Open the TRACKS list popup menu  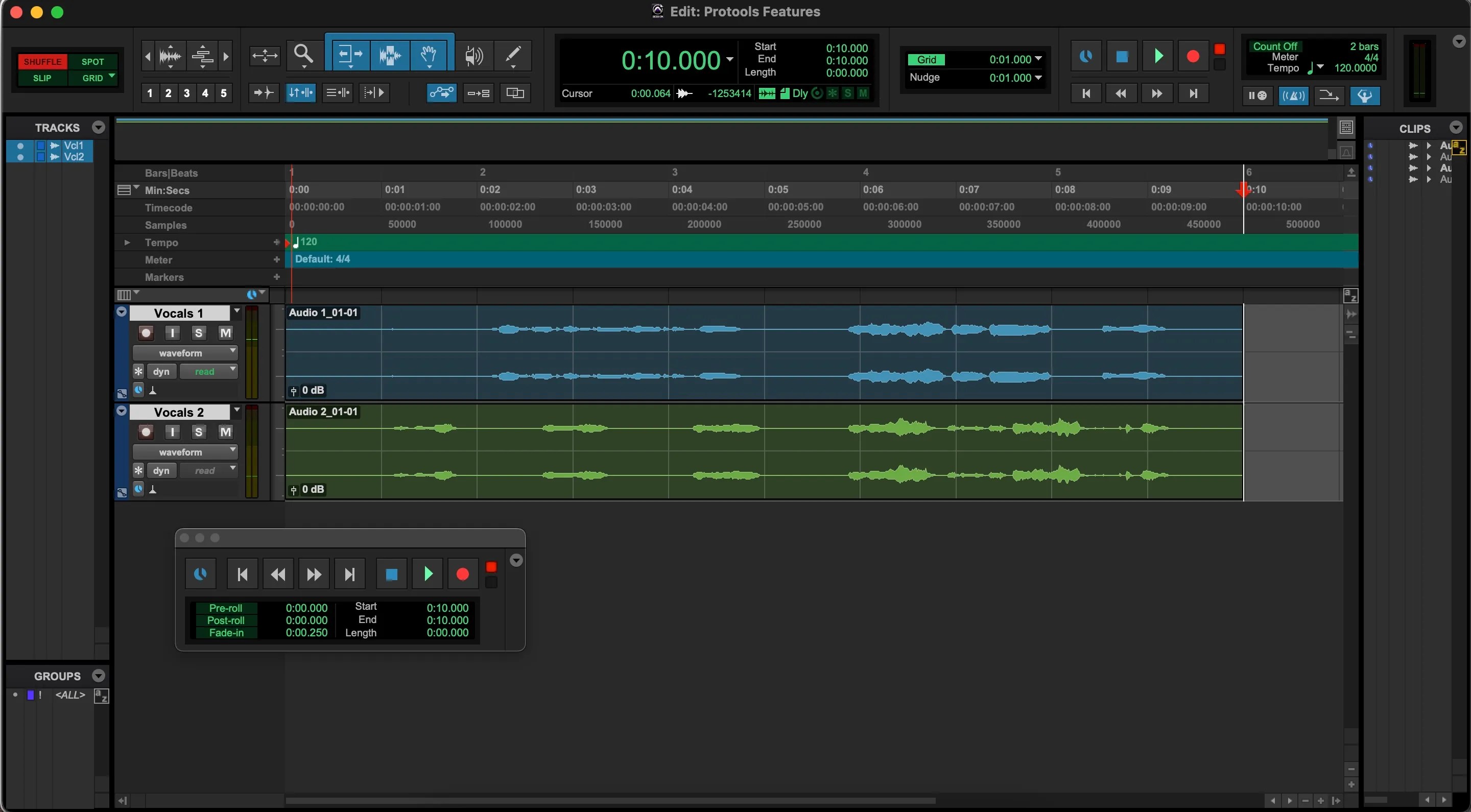(98, 127)
